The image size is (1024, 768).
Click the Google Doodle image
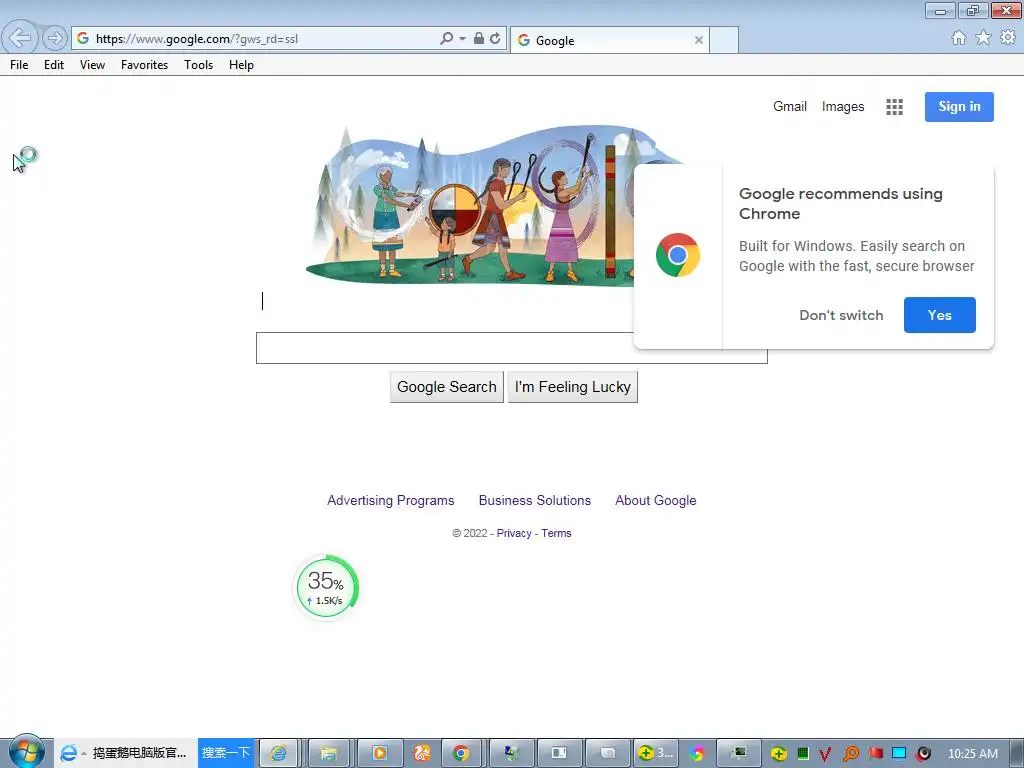[470, 206]
